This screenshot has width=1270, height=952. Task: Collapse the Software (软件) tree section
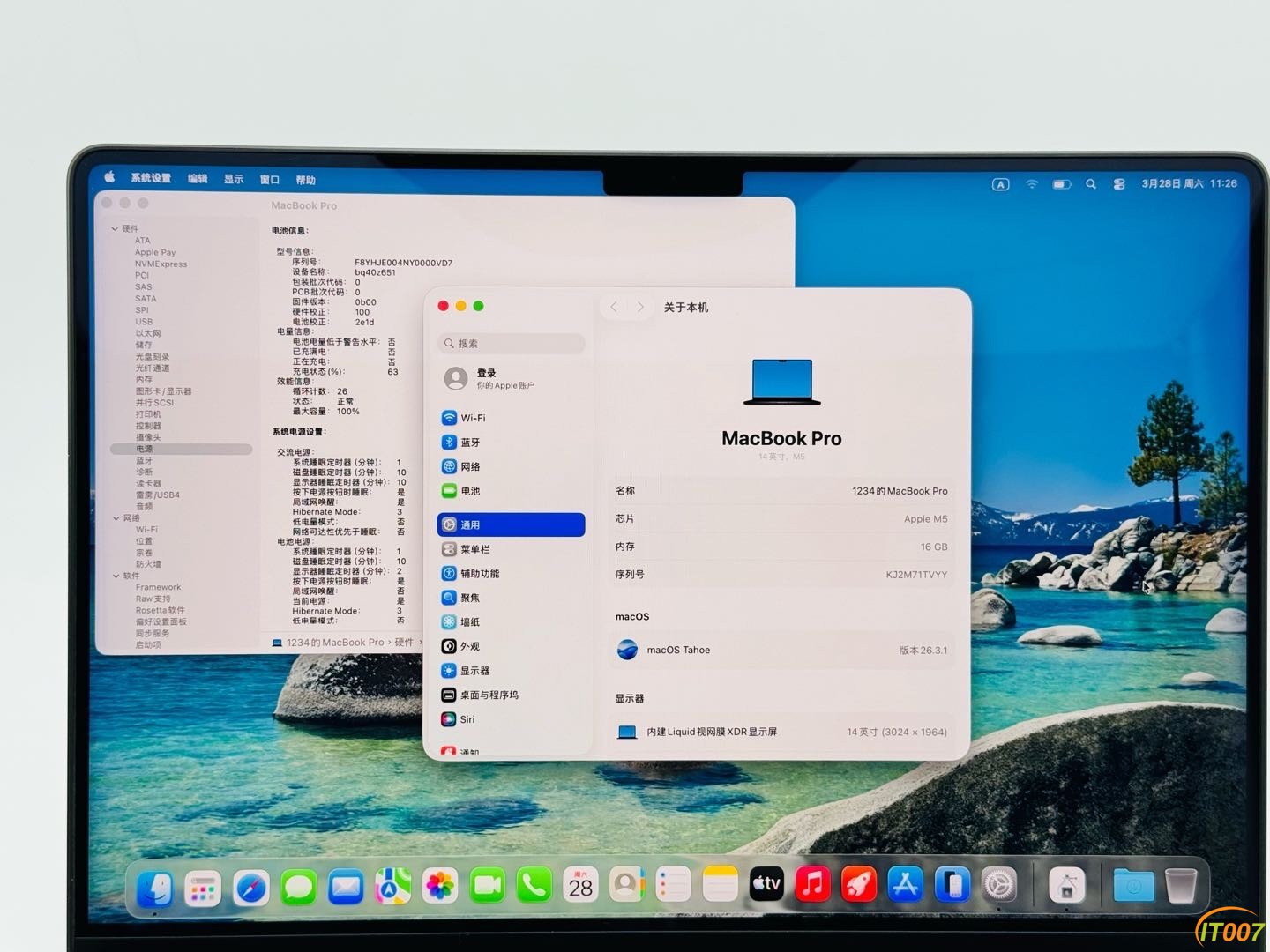click(115, 576)
